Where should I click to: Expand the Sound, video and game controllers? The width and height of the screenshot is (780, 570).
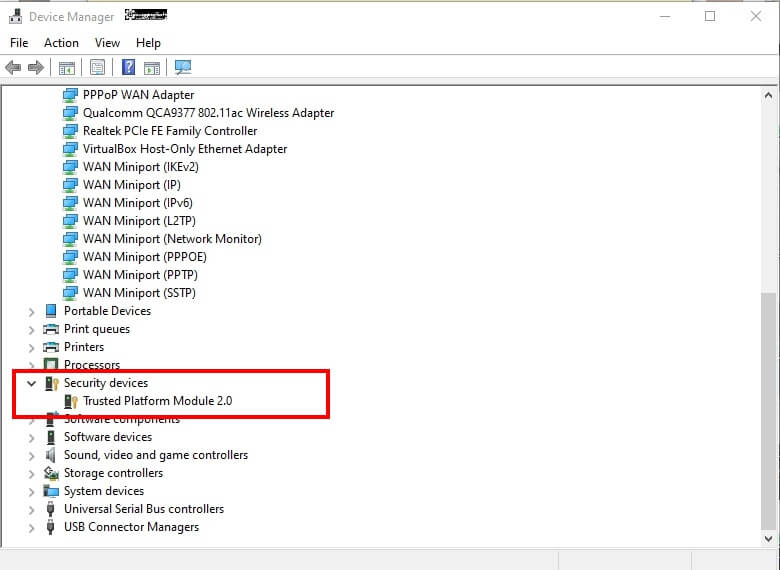32,455
